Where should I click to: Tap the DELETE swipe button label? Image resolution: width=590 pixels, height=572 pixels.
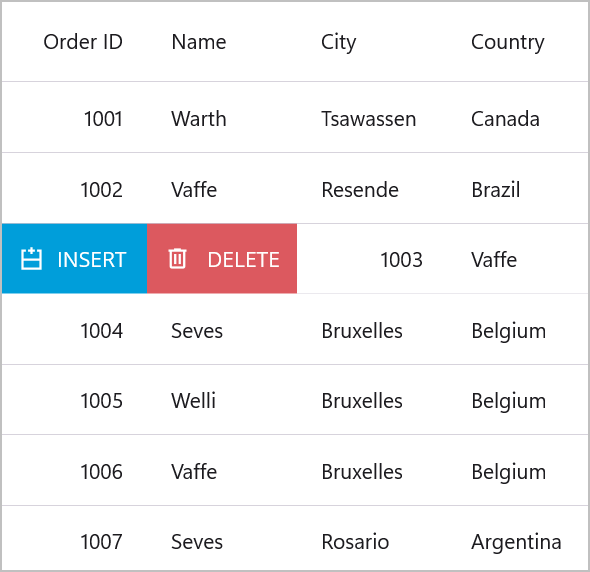coord(244,260)
